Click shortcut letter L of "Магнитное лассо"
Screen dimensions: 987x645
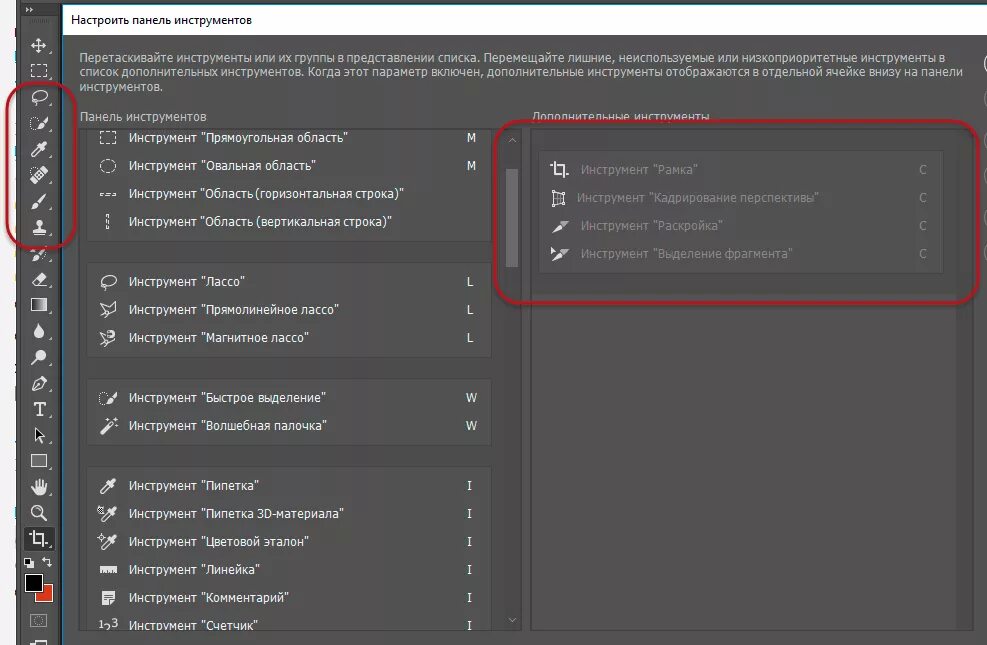pyautogui.click(x=470, y=338)
